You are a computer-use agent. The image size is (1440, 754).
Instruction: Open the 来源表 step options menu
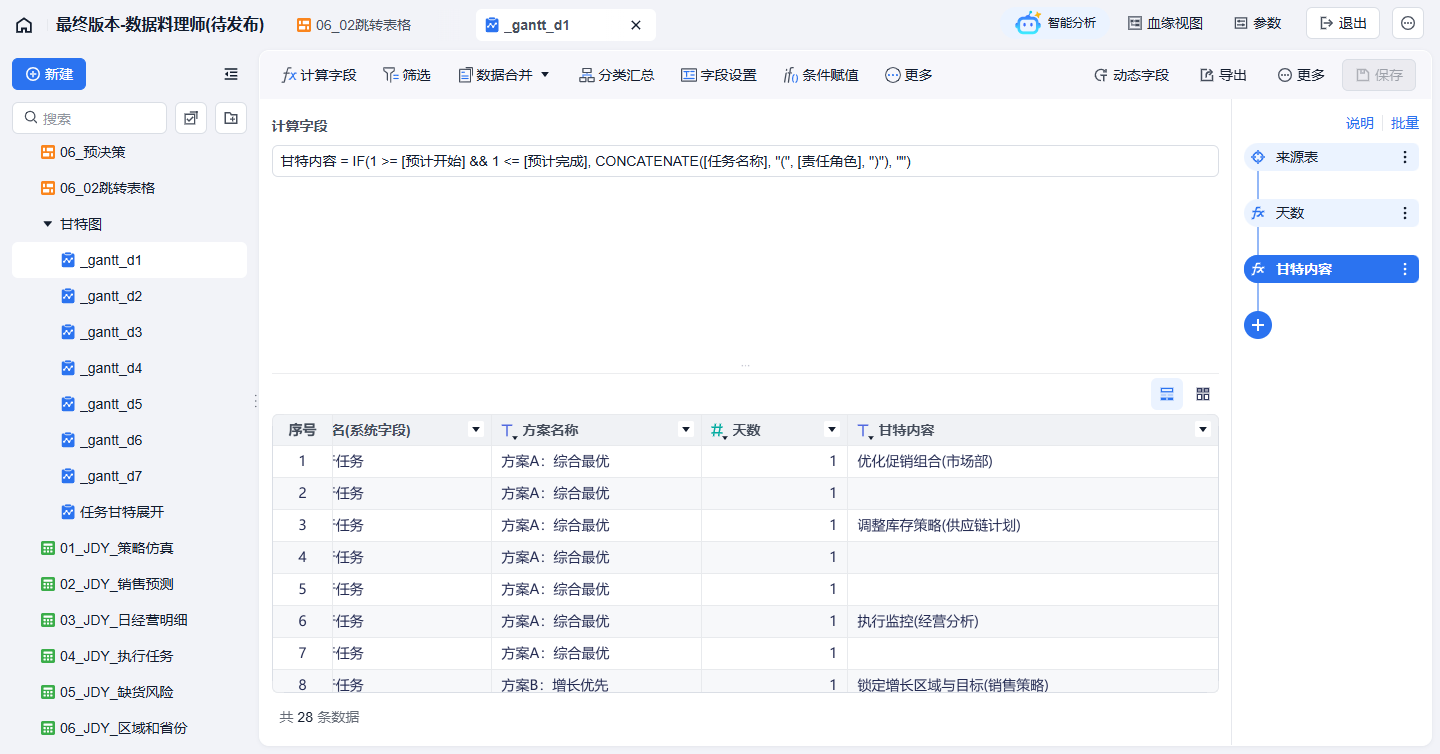[1405, 157]
